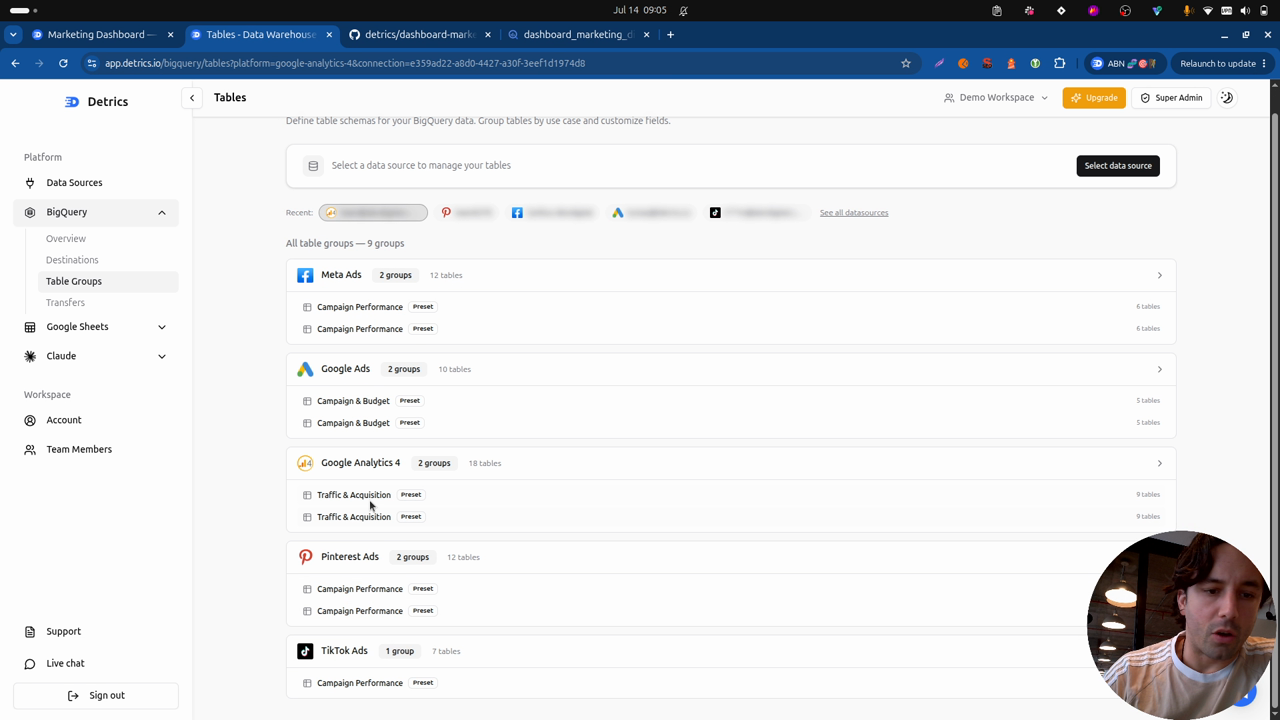
Task: Open the Chrome tab search dropdown
Action: click(x=13, y=34)
